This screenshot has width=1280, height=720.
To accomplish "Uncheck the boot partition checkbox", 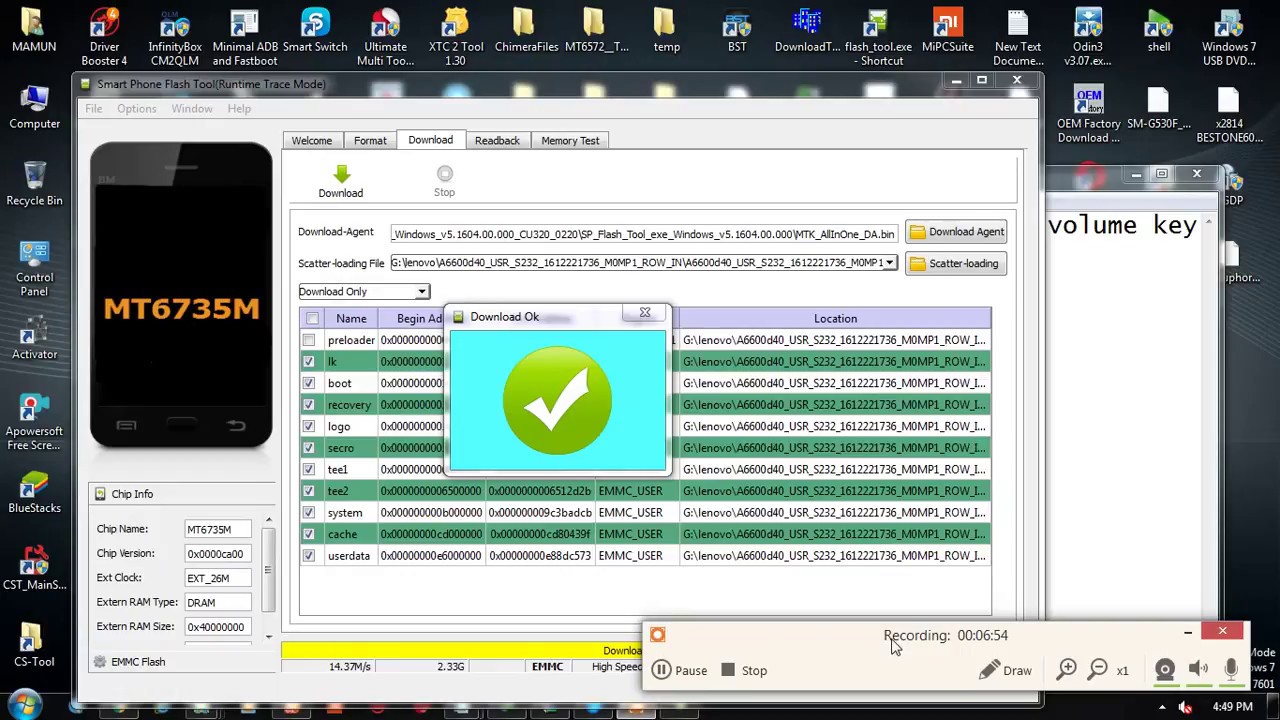I will (309, 383).
